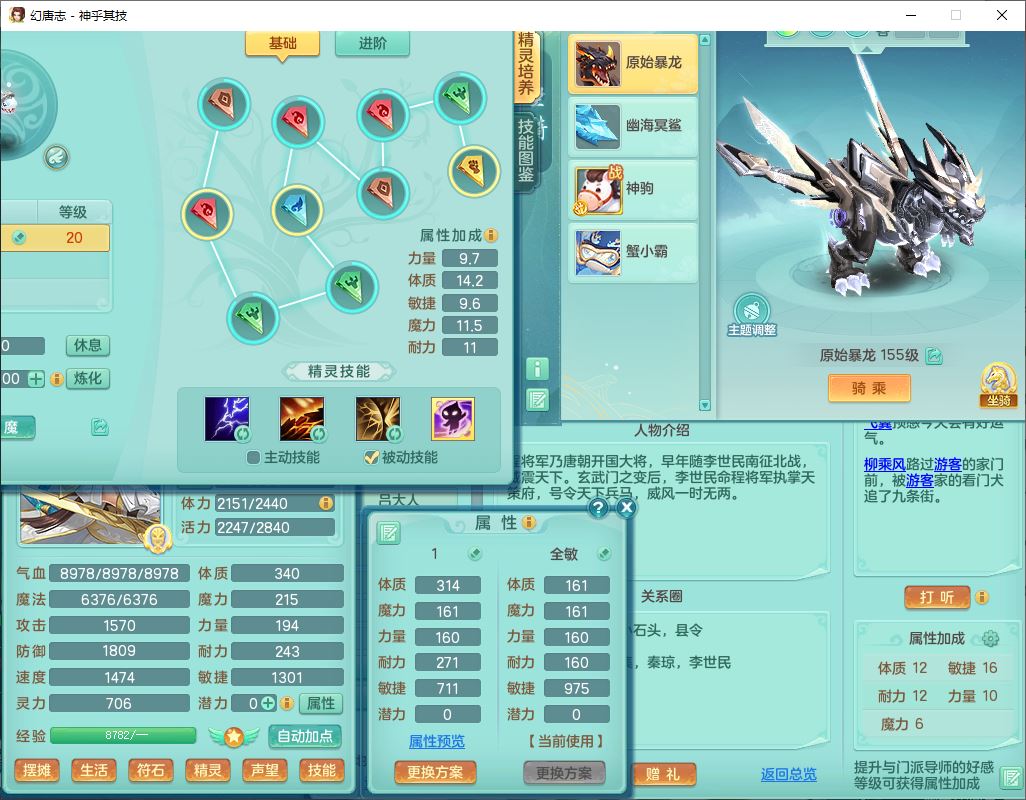
Task: Select the golden wings spirit skill icon
Action: pyautogui.click(x=378, y=419)
